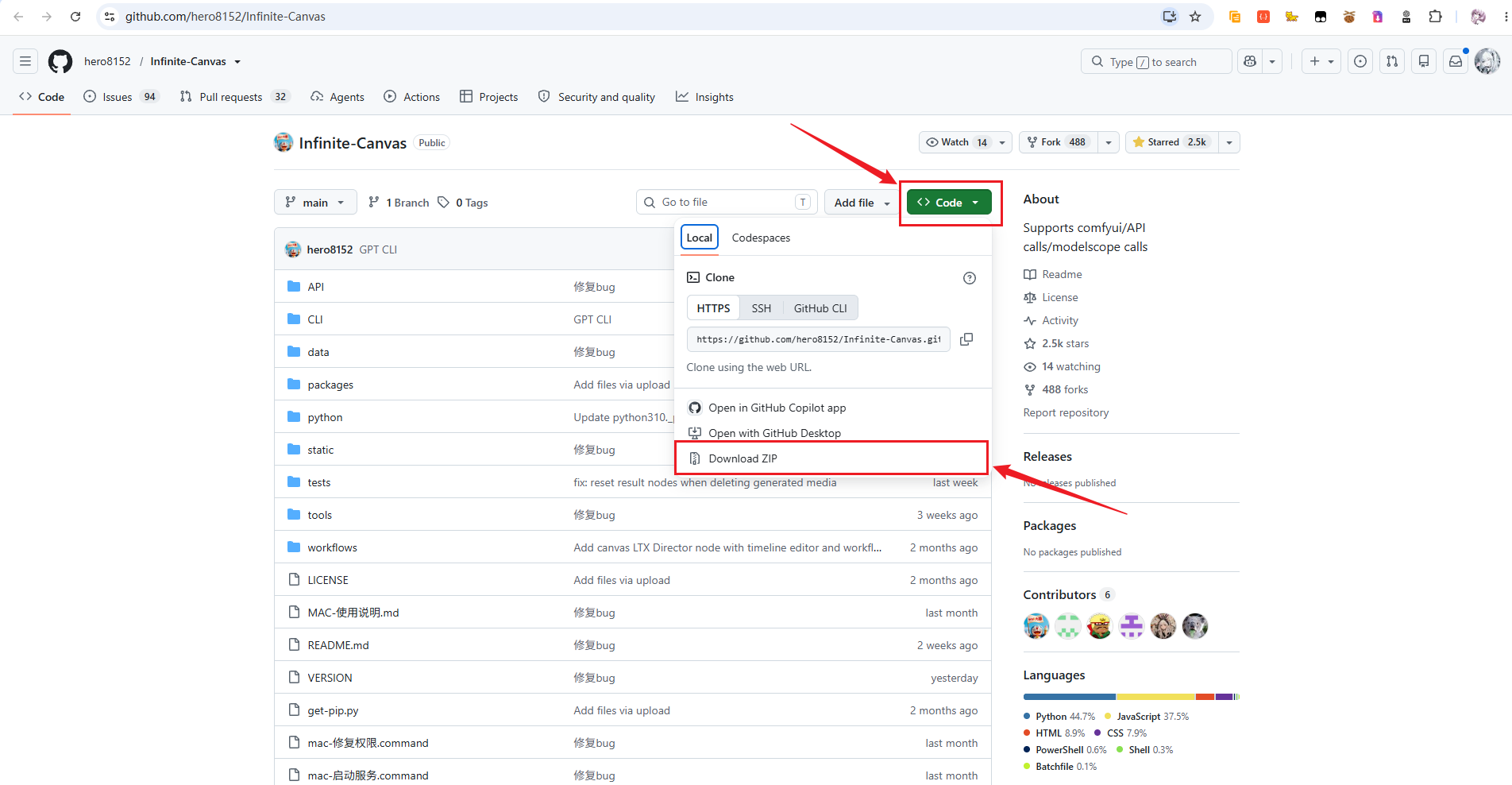Open the user profile avatar menu

1487,61
